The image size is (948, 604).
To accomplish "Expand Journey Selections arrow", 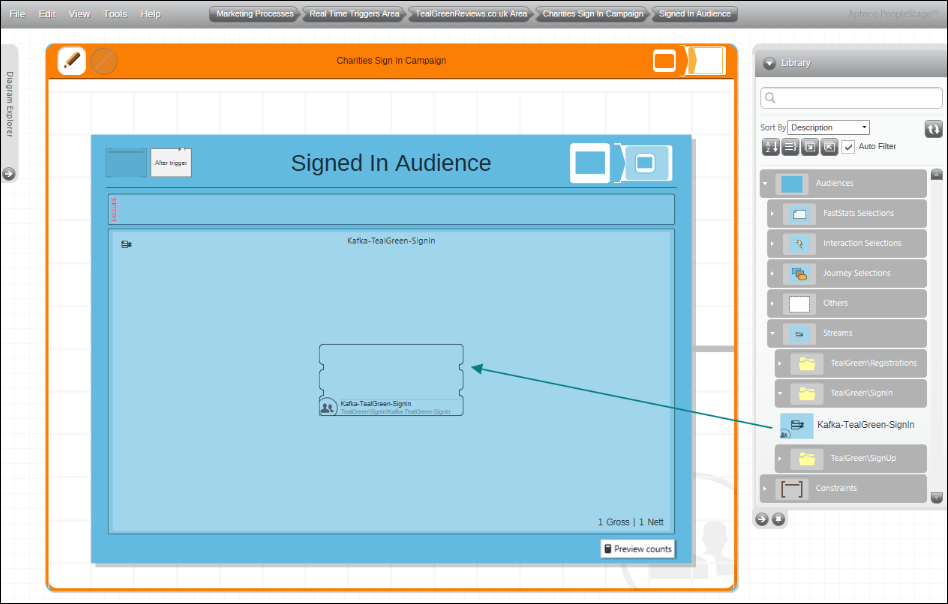I will (773, 273).
